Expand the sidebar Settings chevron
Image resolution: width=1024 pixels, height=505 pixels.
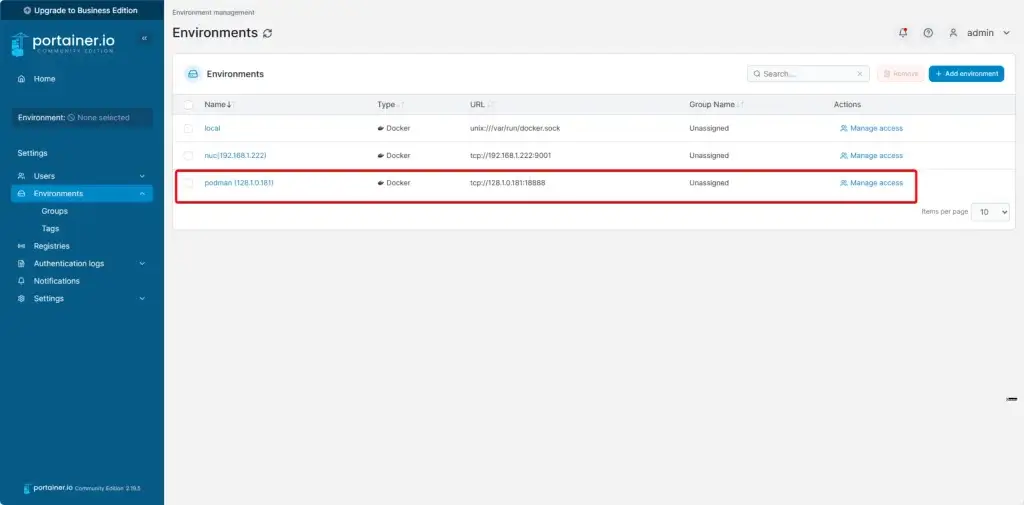[x=142, y=299]
